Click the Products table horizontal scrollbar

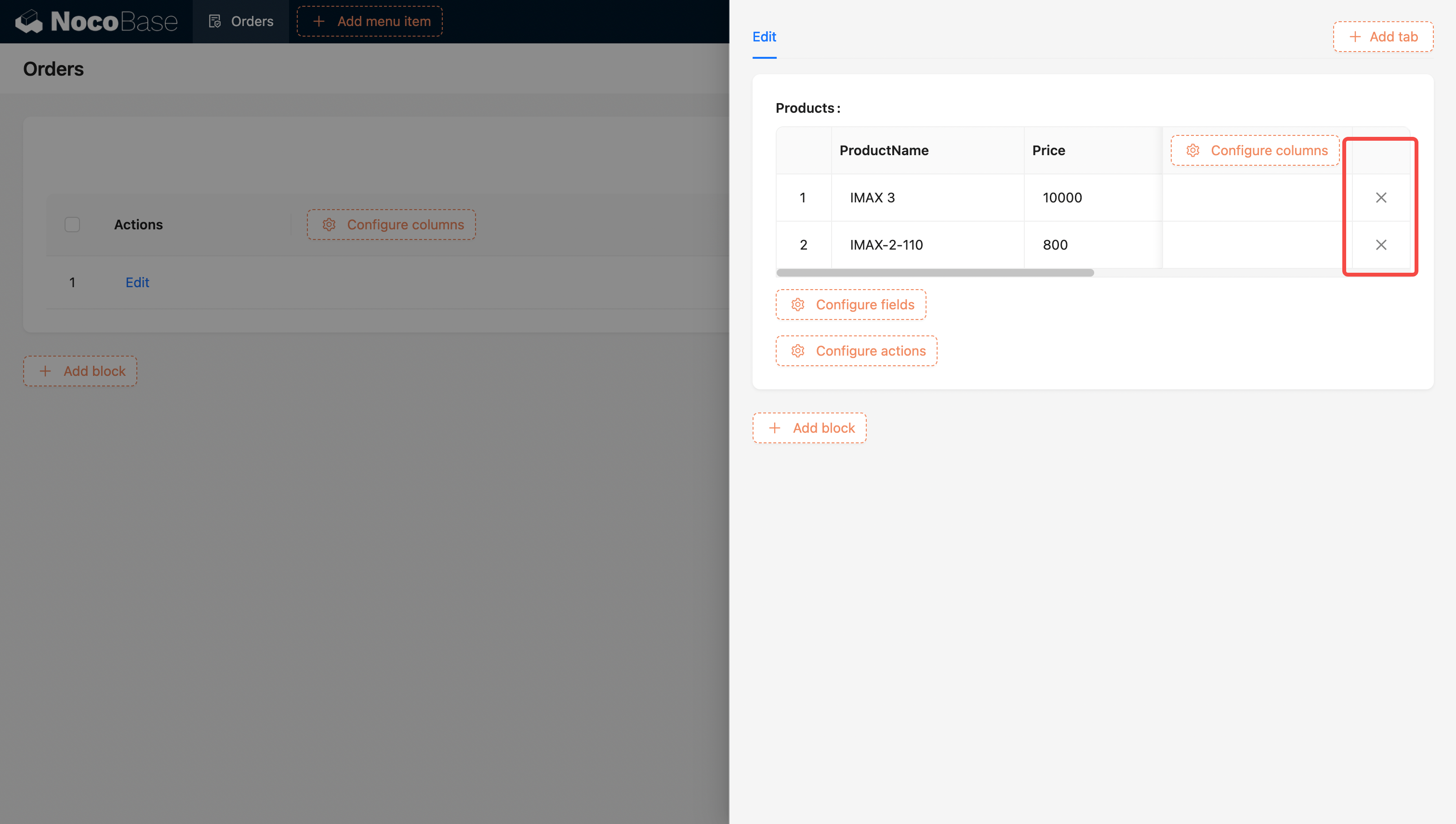point(935,273)
